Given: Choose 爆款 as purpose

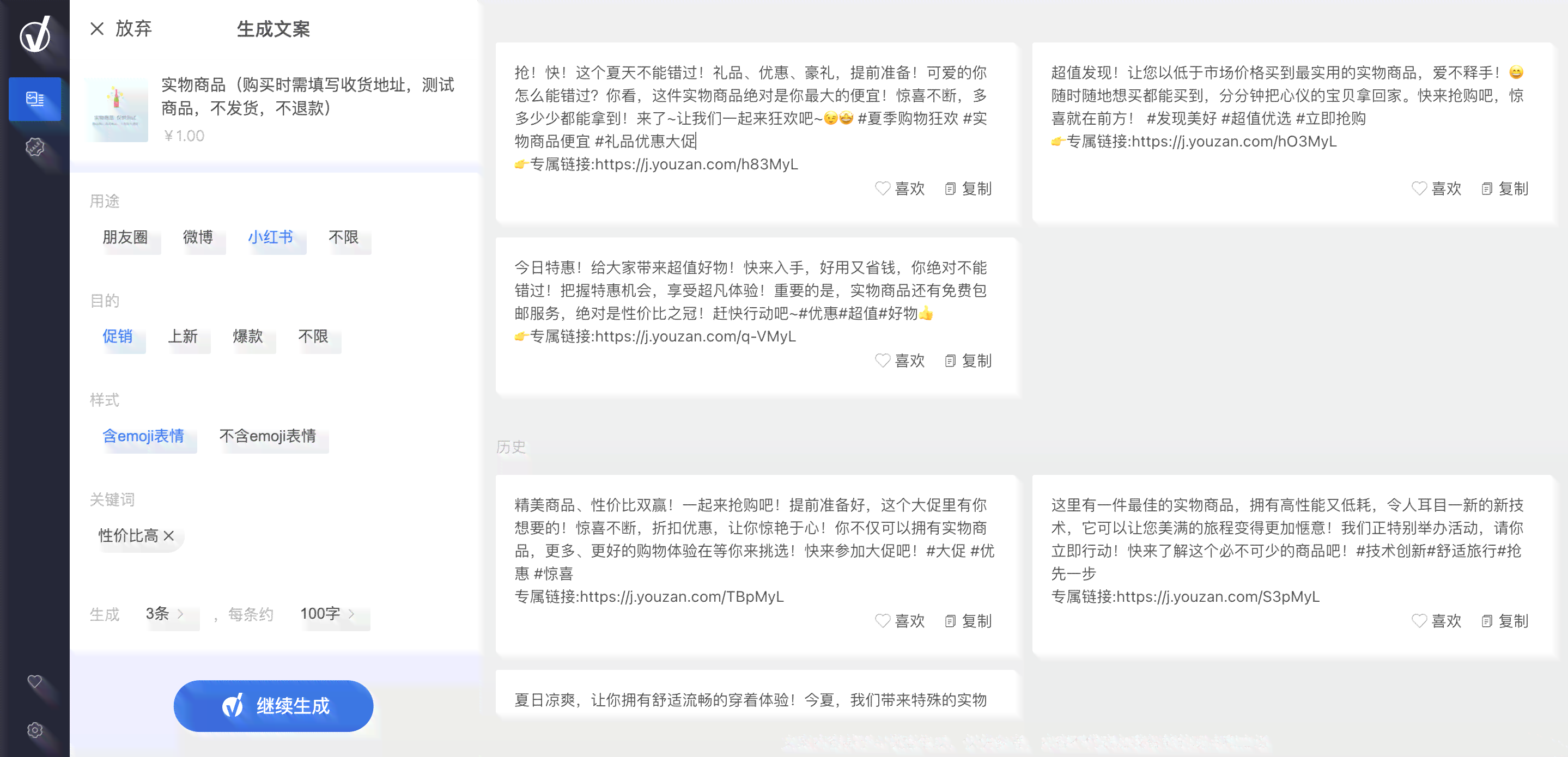Looking at the screenshot, I should 248,337.
